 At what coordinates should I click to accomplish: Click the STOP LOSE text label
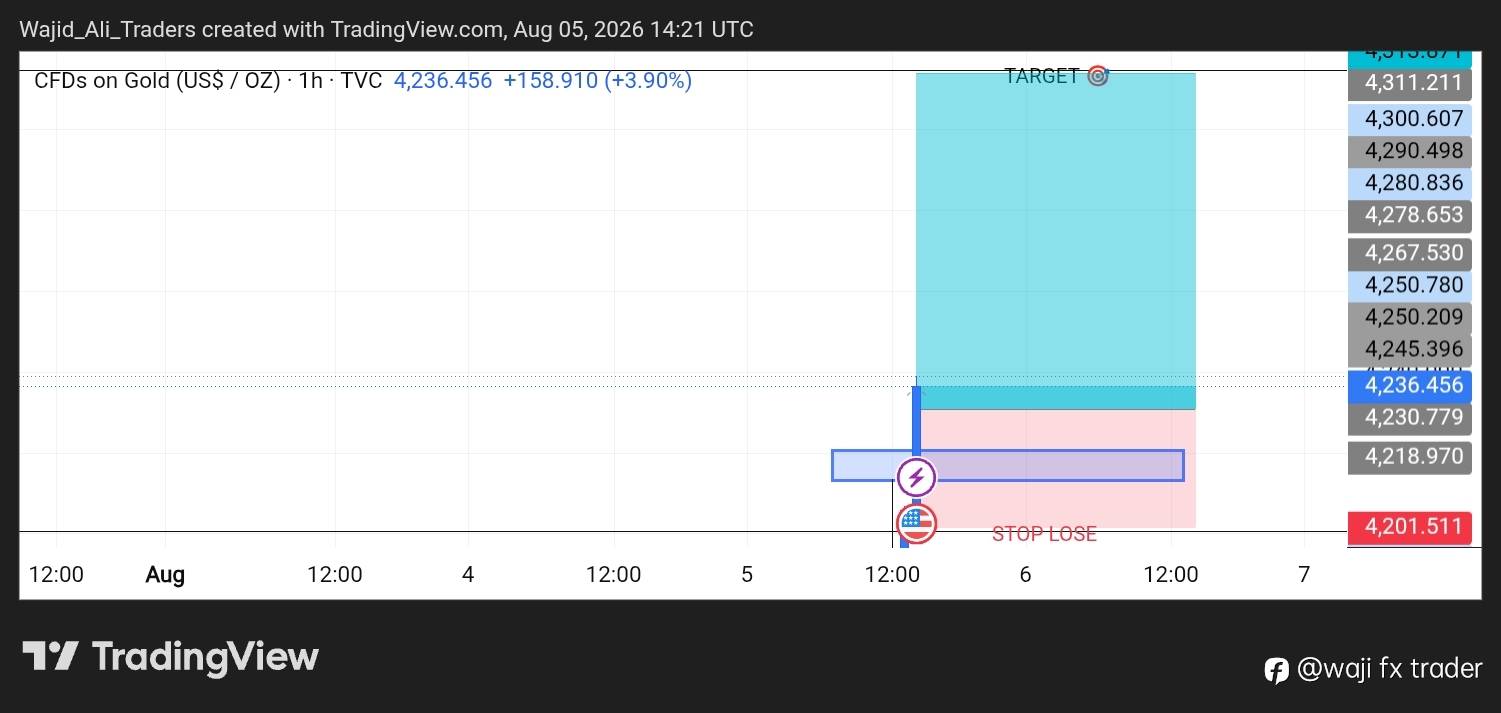pyautogui.click(x=1044, y=535)
